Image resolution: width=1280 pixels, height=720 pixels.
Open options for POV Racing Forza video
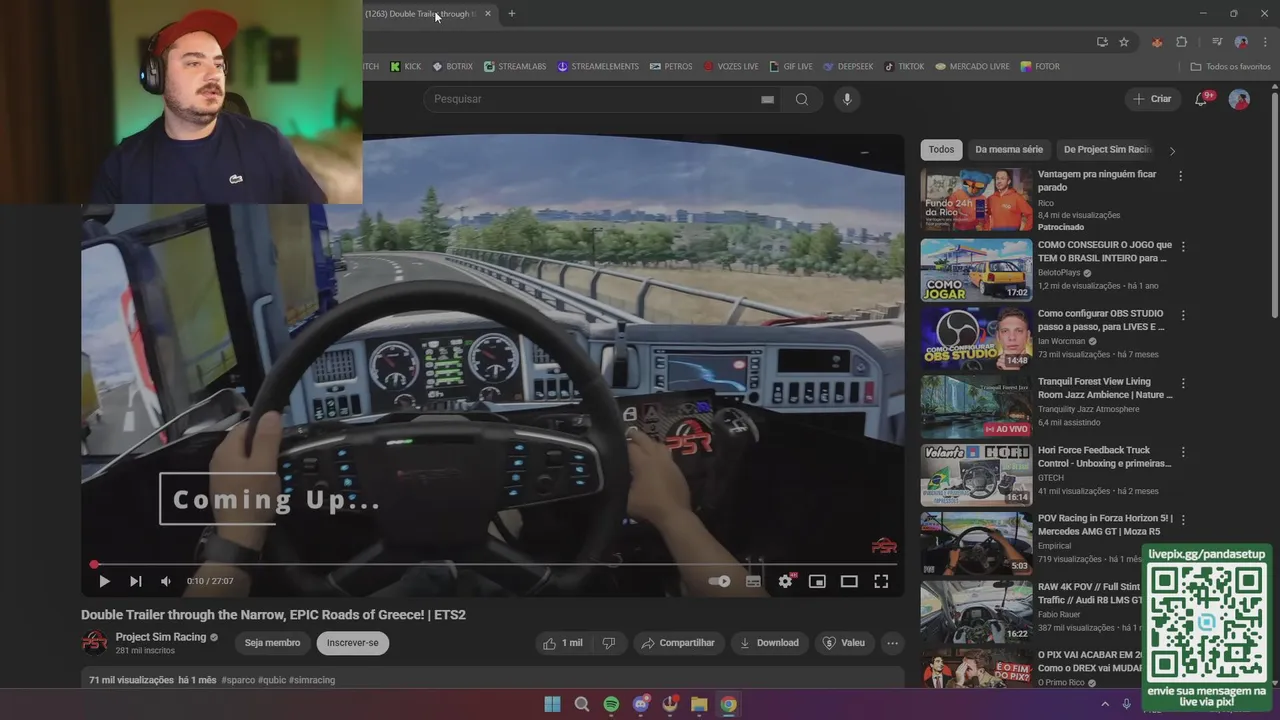[1183, 520]
